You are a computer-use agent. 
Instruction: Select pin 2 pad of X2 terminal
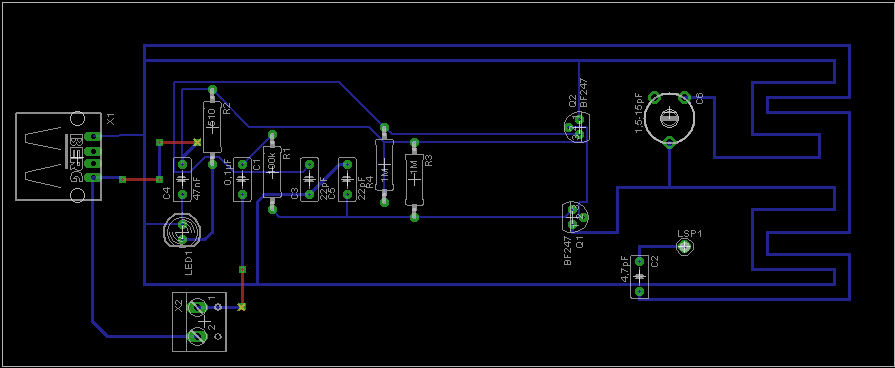pos(198,336)
